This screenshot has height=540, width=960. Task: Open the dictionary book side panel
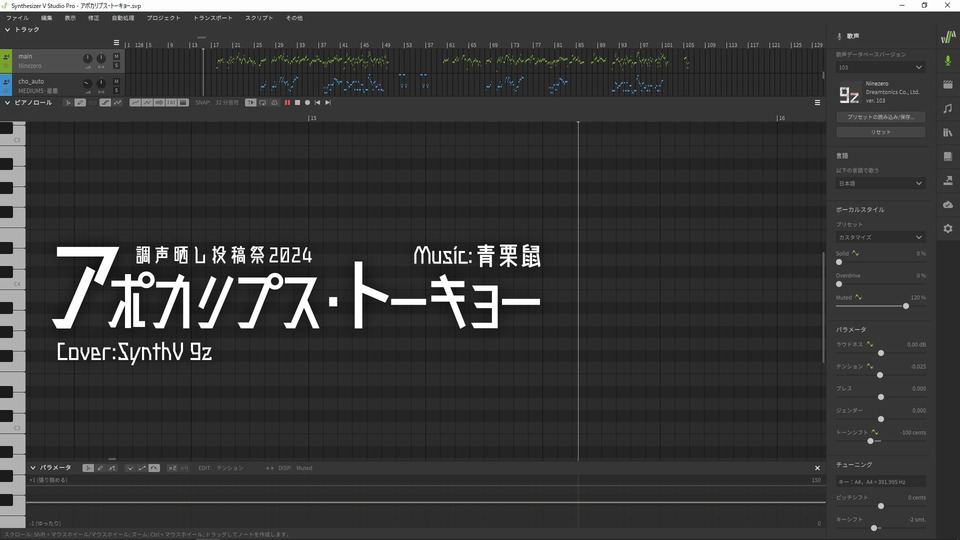pyautogui.click(x=948, y=156)
